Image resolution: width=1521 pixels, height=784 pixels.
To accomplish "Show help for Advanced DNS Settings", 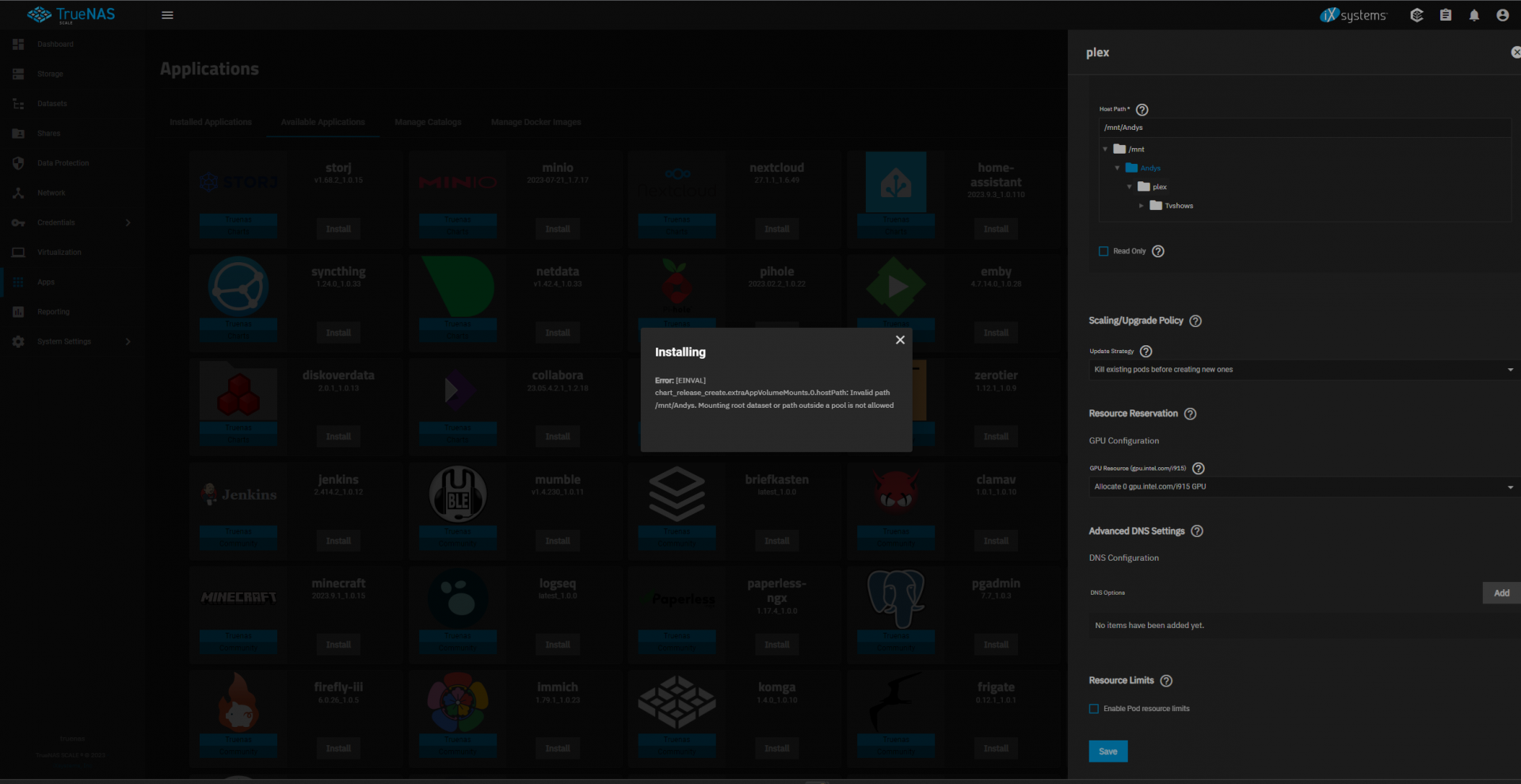I will tap(1197, 531).
